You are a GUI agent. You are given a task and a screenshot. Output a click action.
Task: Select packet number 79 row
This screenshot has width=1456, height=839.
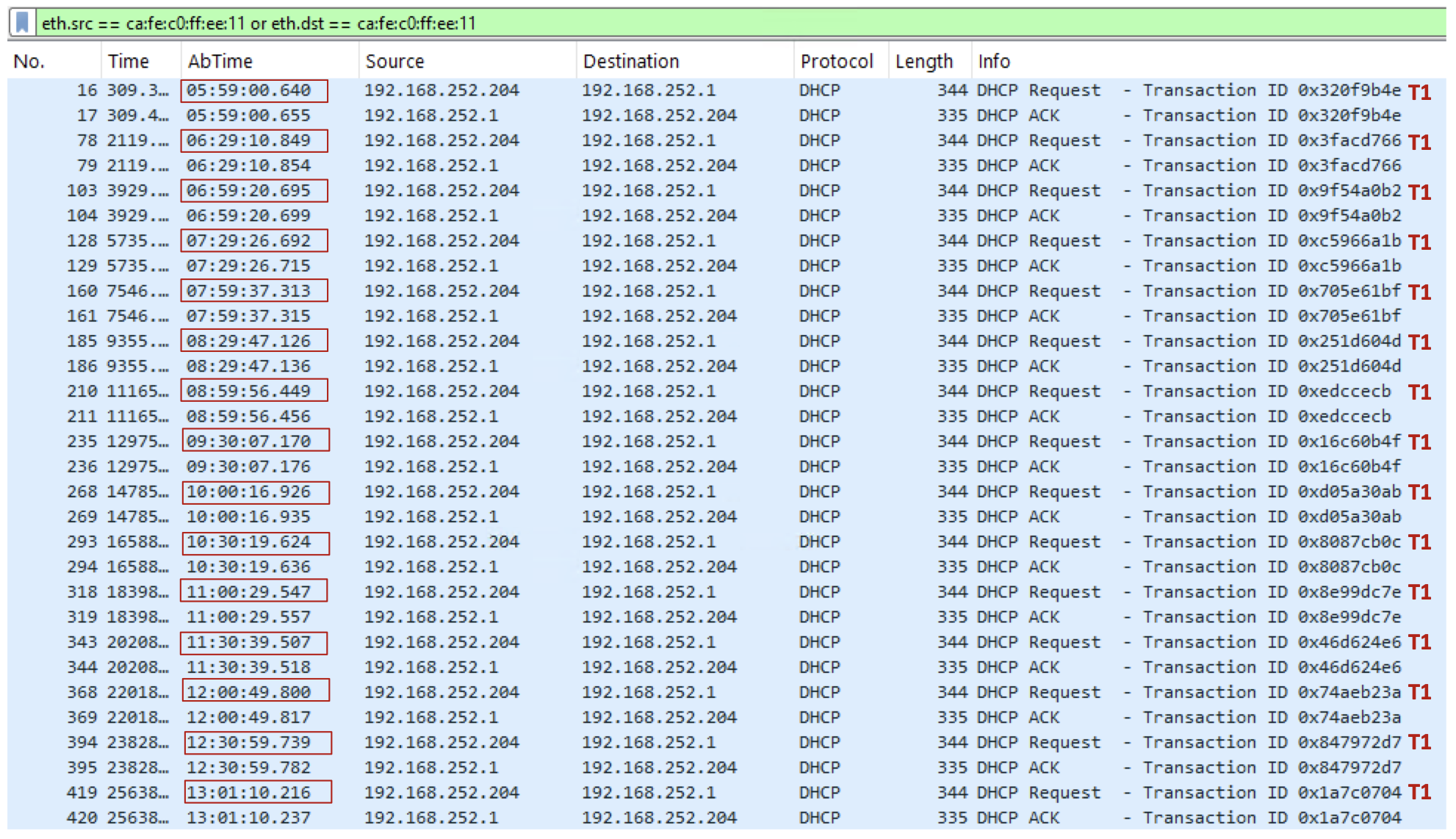click(727, 165)
